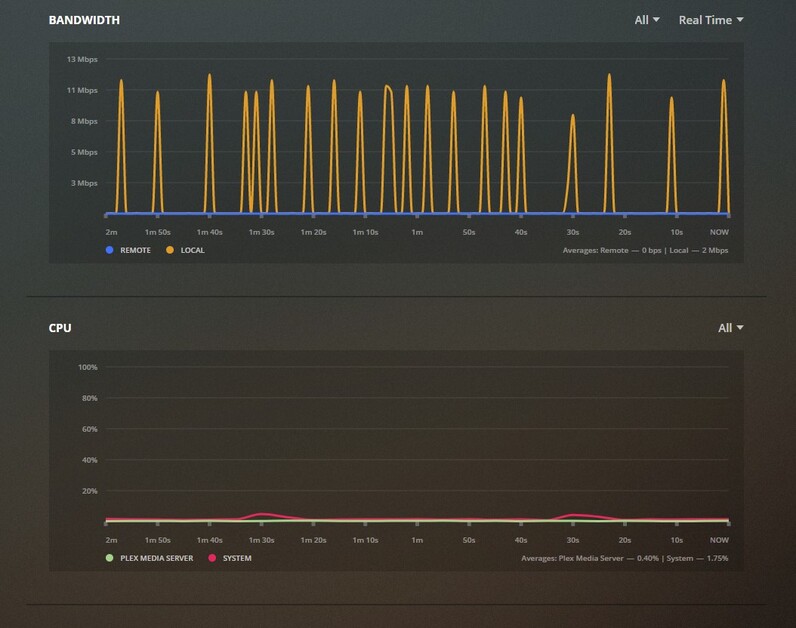This screenshot has width=796, height=628.
Task: Click the "30s" marker on bandwidth time axis
Action: pyautogui.click(x=573, y=232)
